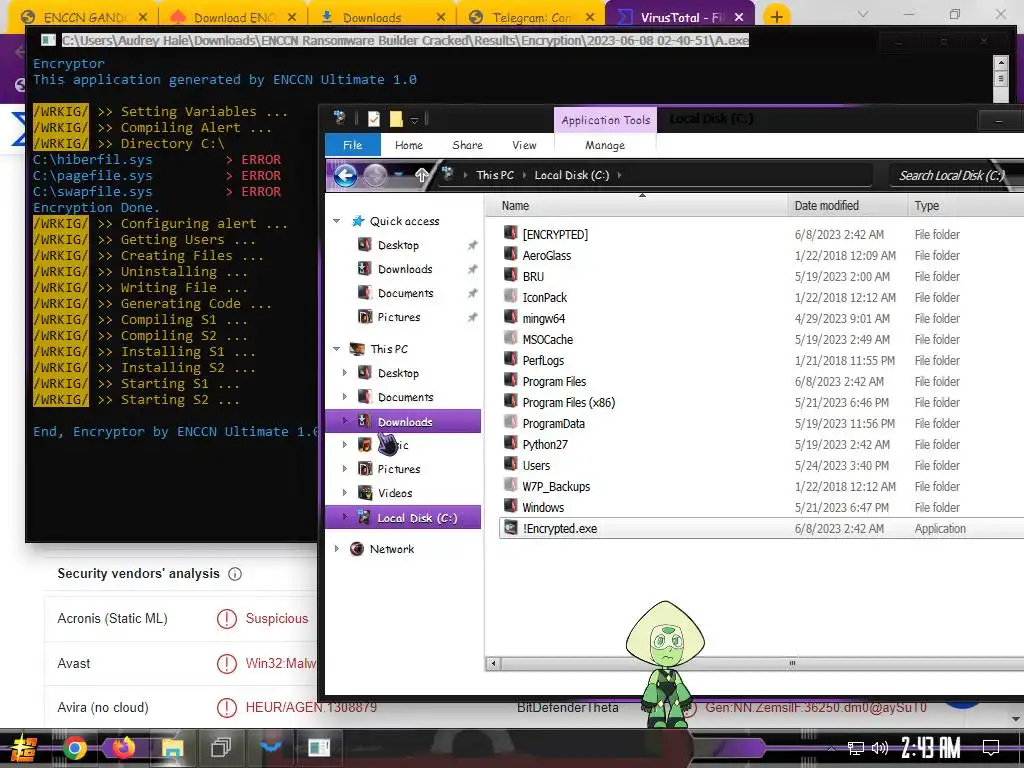1024x768 pixels.
Task: Select the [ENCRYPTED] folder icon
Action: click(511, 233)
